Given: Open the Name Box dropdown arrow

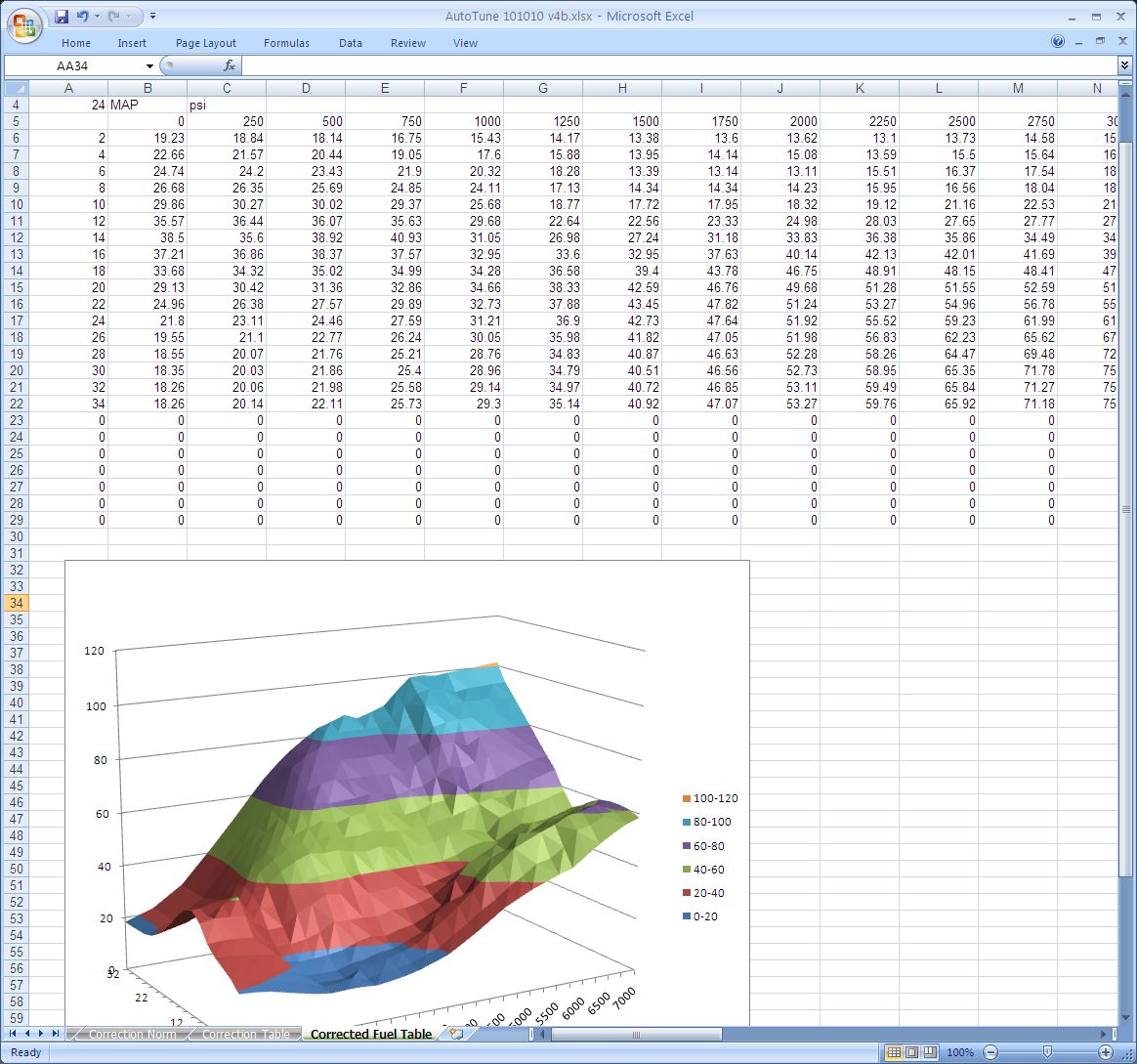Looking at the screenshot, I should (x=149, y=65).
